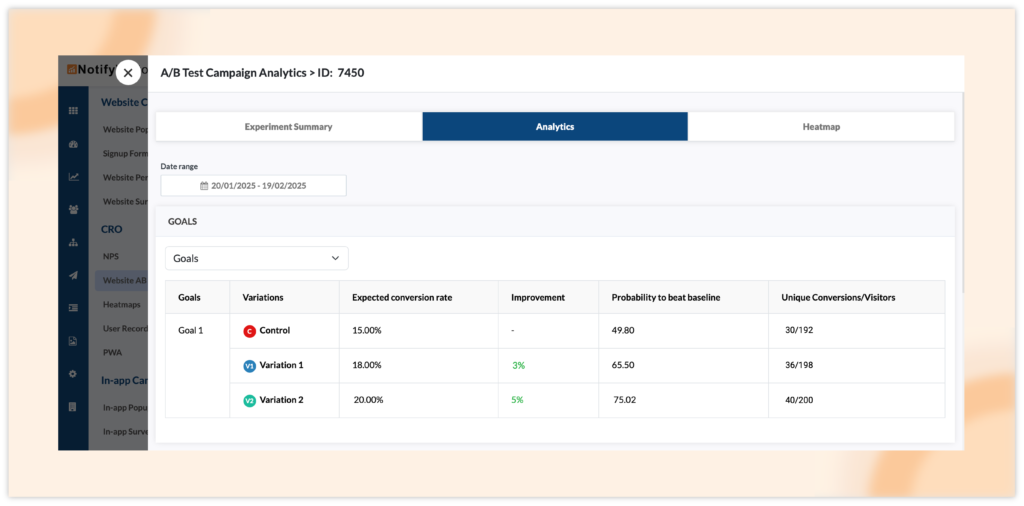Open In-app Popups sidebar item
Screen dimensions: 1024x506
pyautogui.click(x=125, y=407)
